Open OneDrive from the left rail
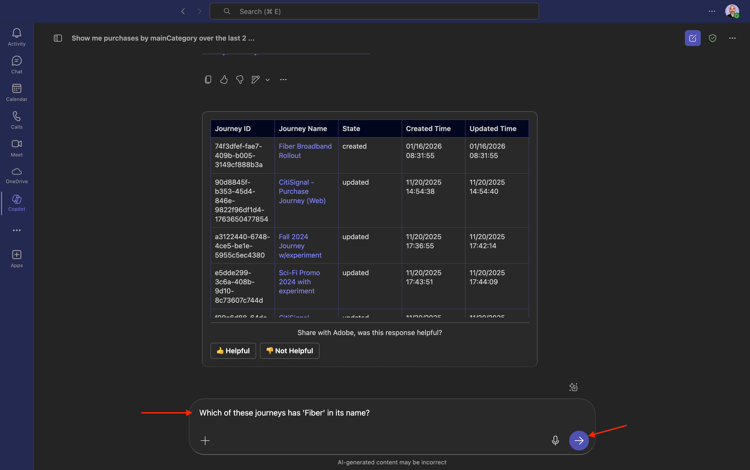Image resolution: width=750 pixels, height=470 pixels. (16, 175)
